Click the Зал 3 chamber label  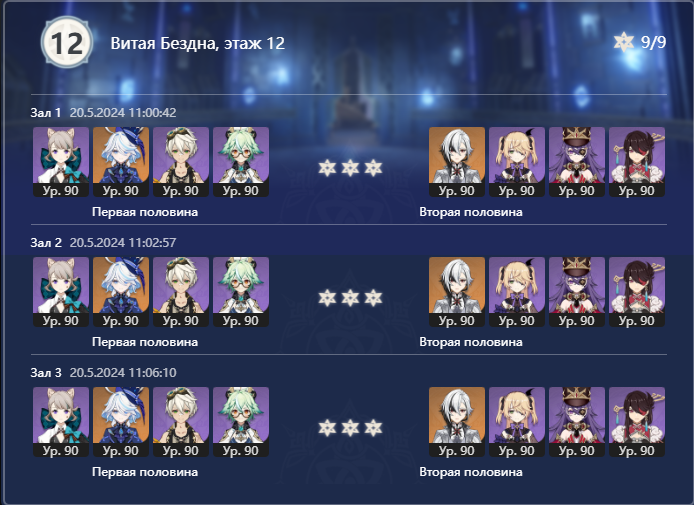coord(46,373)
